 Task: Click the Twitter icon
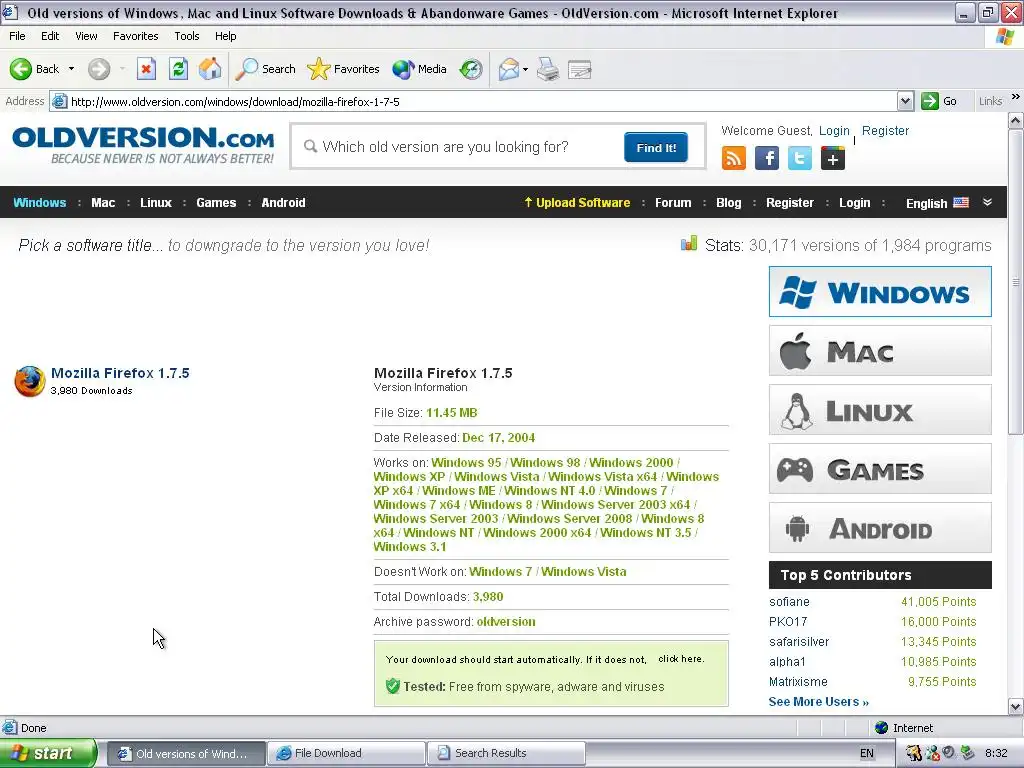(x=800, y=158)
